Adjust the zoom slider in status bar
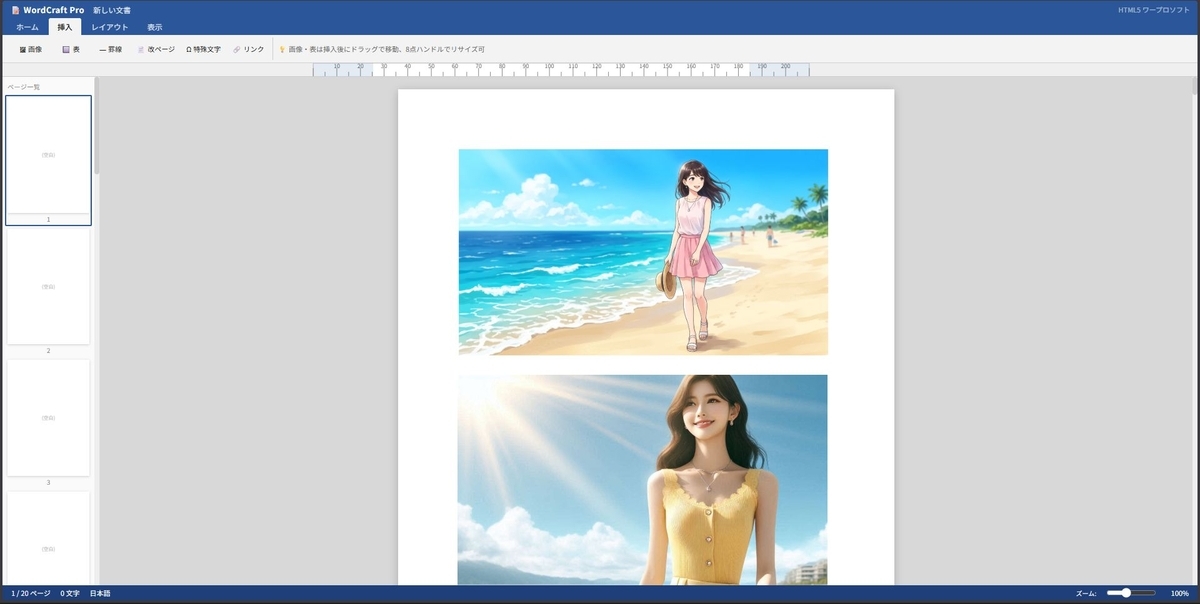This screenshot has height=604, width=1200. coord(1131,593)
